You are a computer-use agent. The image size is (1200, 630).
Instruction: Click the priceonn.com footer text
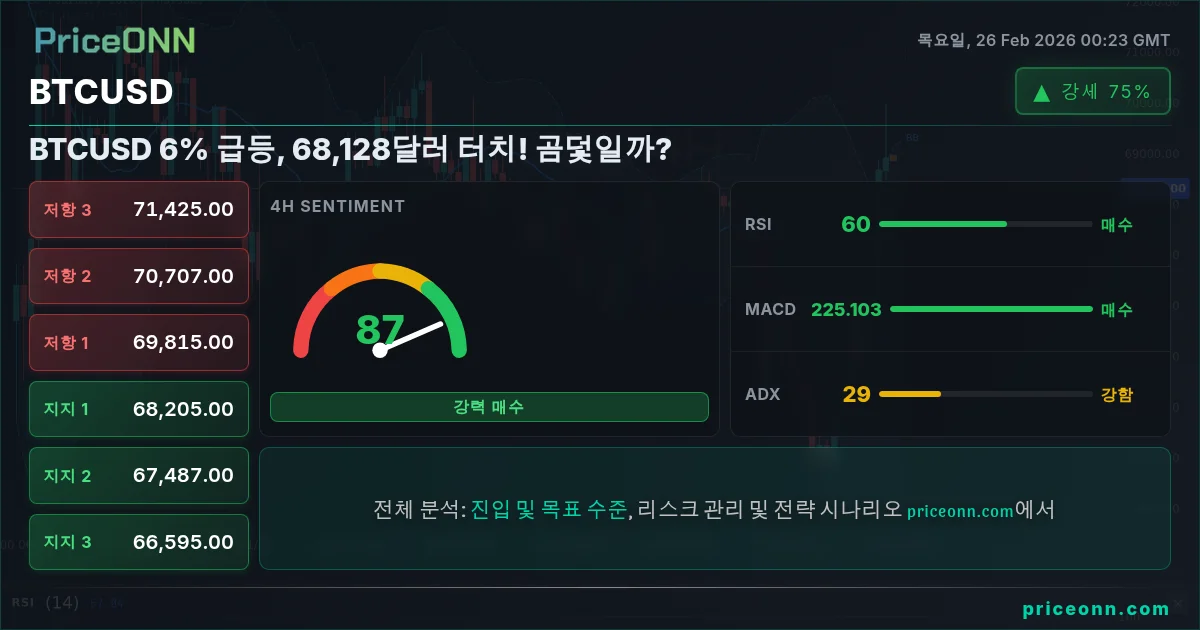click(1096, 609)
